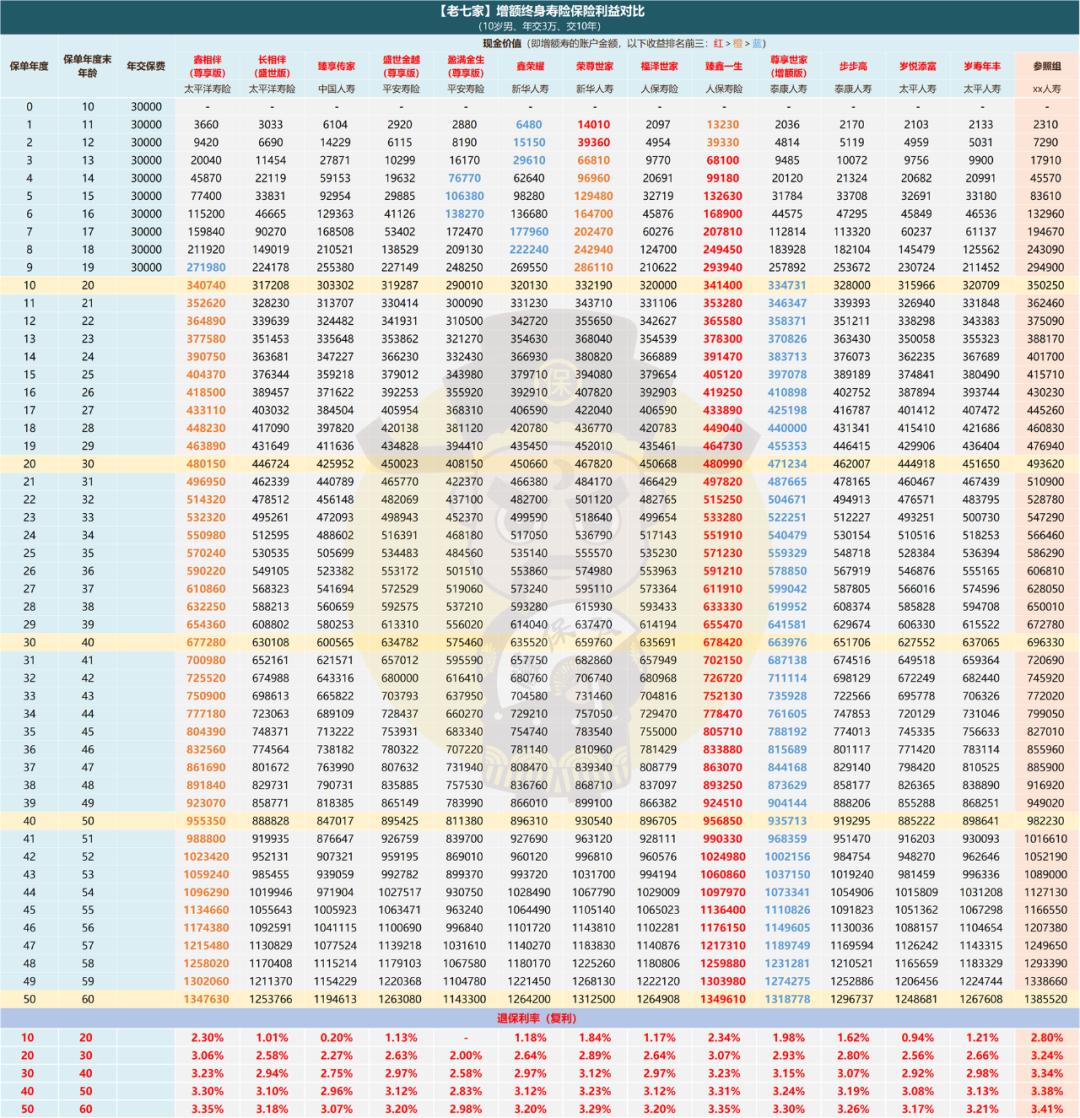Click the 退保利率（复利） section header
1080x1118 pixels.
537,1018
